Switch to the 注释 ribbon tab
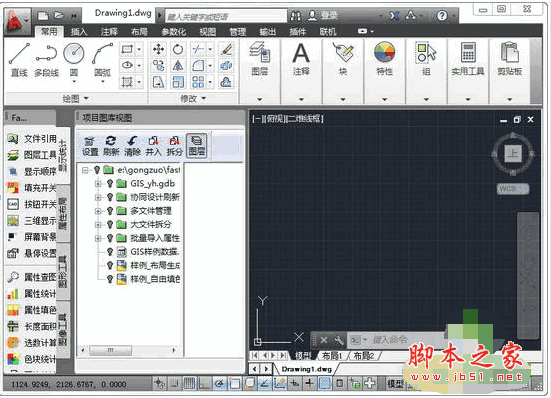The width and height of the screenshot is (551, 398). tap(109, 32)
